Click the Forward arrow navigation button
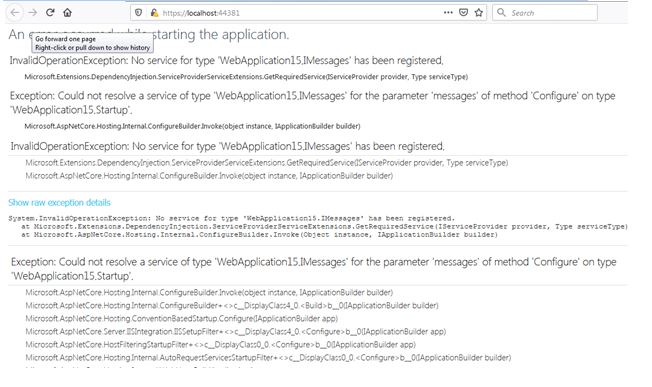 [x=32, y=12]
